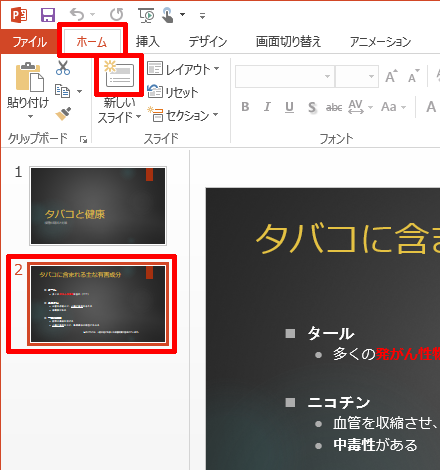Click the Increase Font Size icon
440x470 pixels.
click(x=391, y=76)
